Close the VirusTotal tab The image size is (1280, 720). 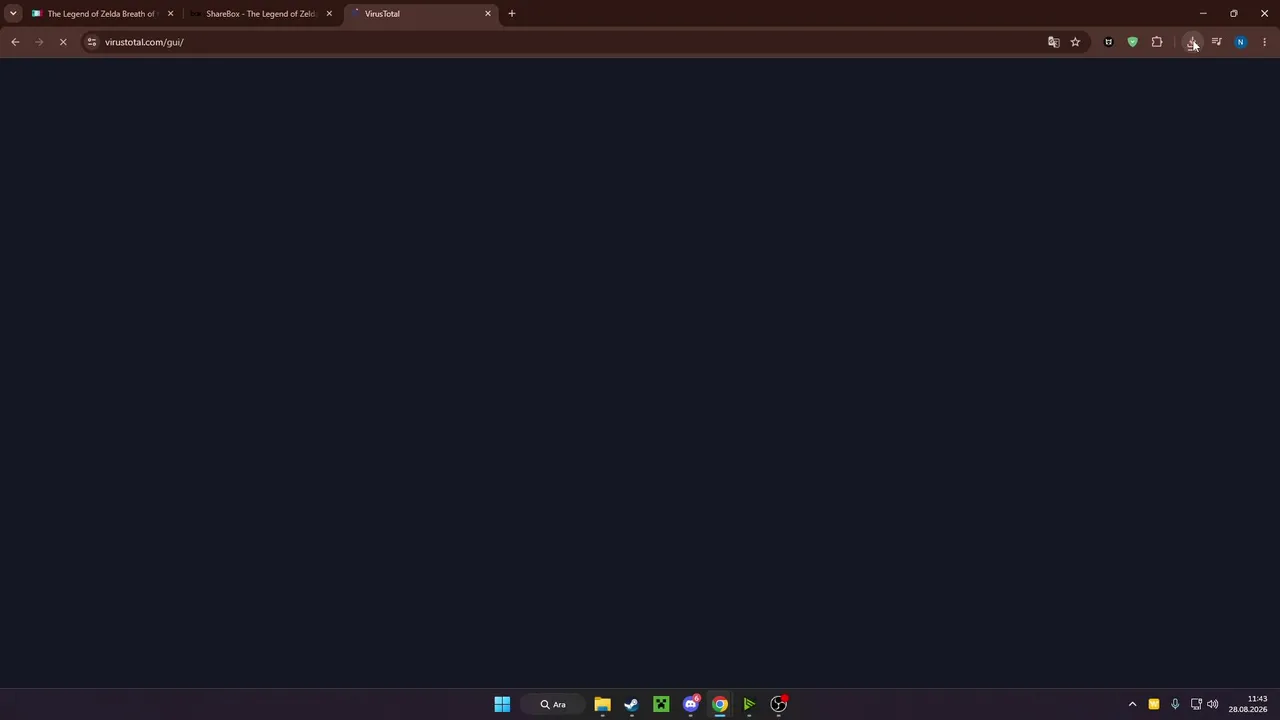pyautogui.click(x=488, y=14)
